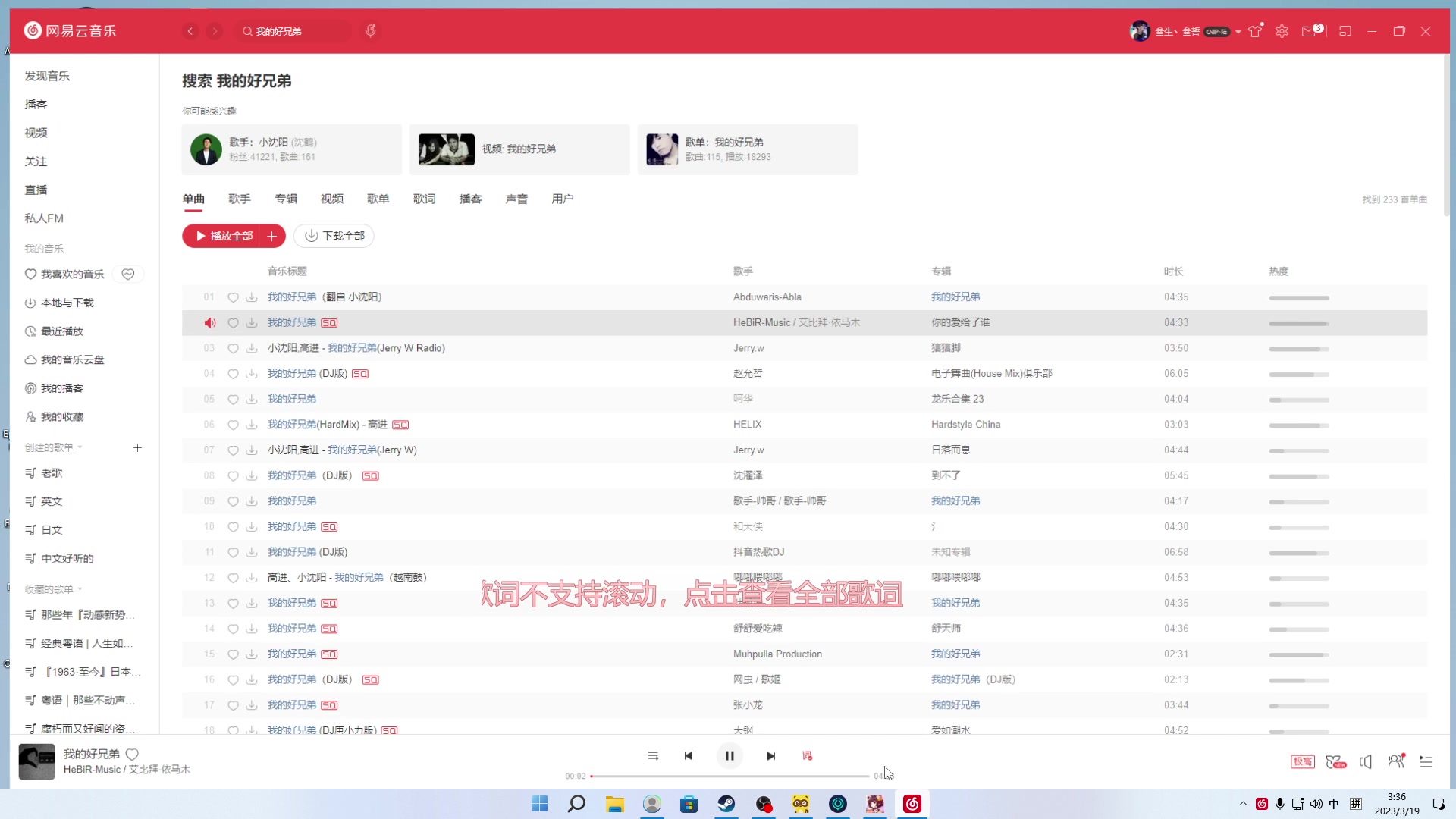The image size is (1456, 819).
Task: Toggle heart for the now-playing track in player bar
Action: pos(132,755)
